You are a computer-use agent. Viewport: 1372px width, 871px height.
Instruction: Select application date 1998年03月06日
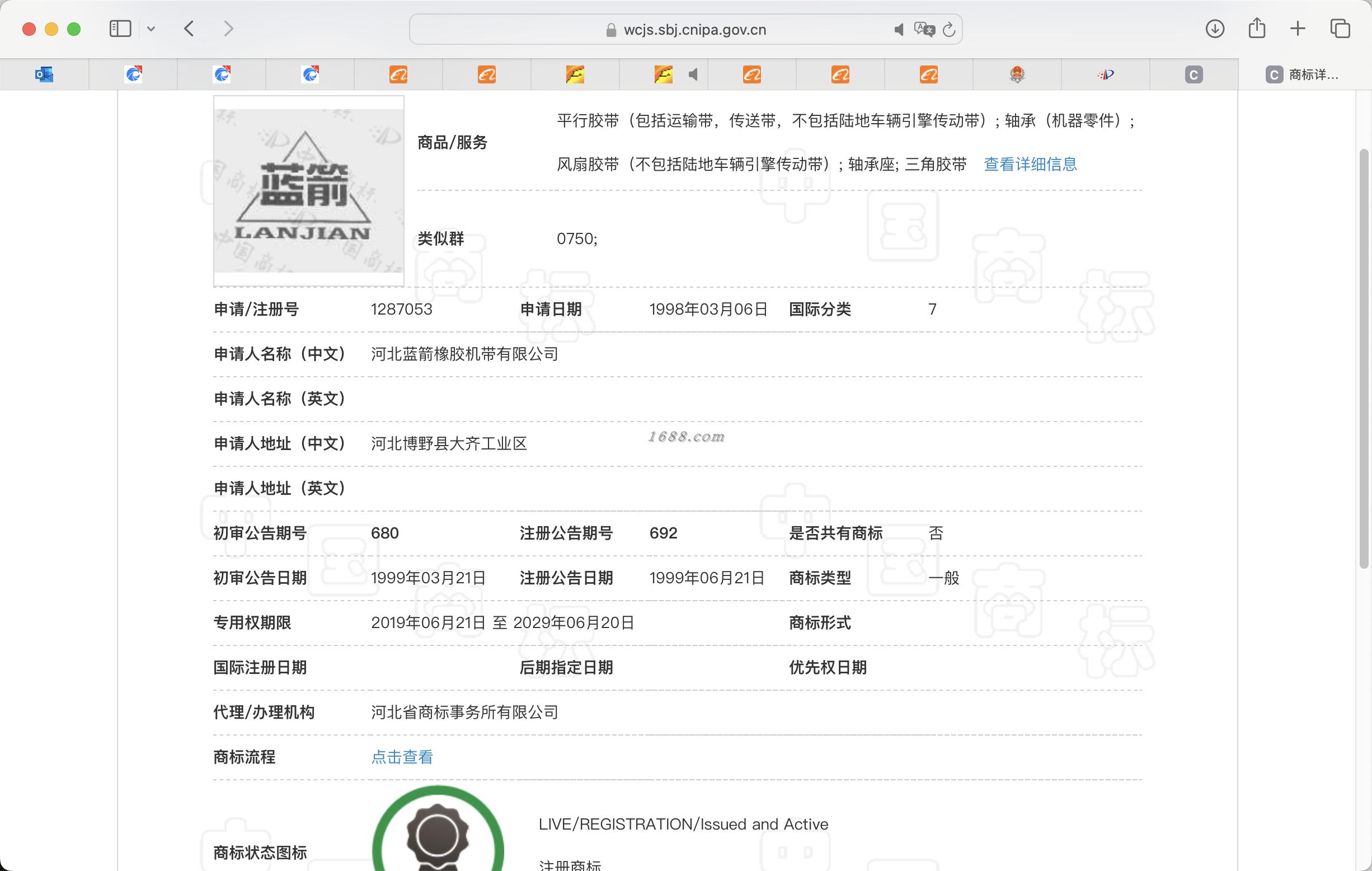click(708, 309)
